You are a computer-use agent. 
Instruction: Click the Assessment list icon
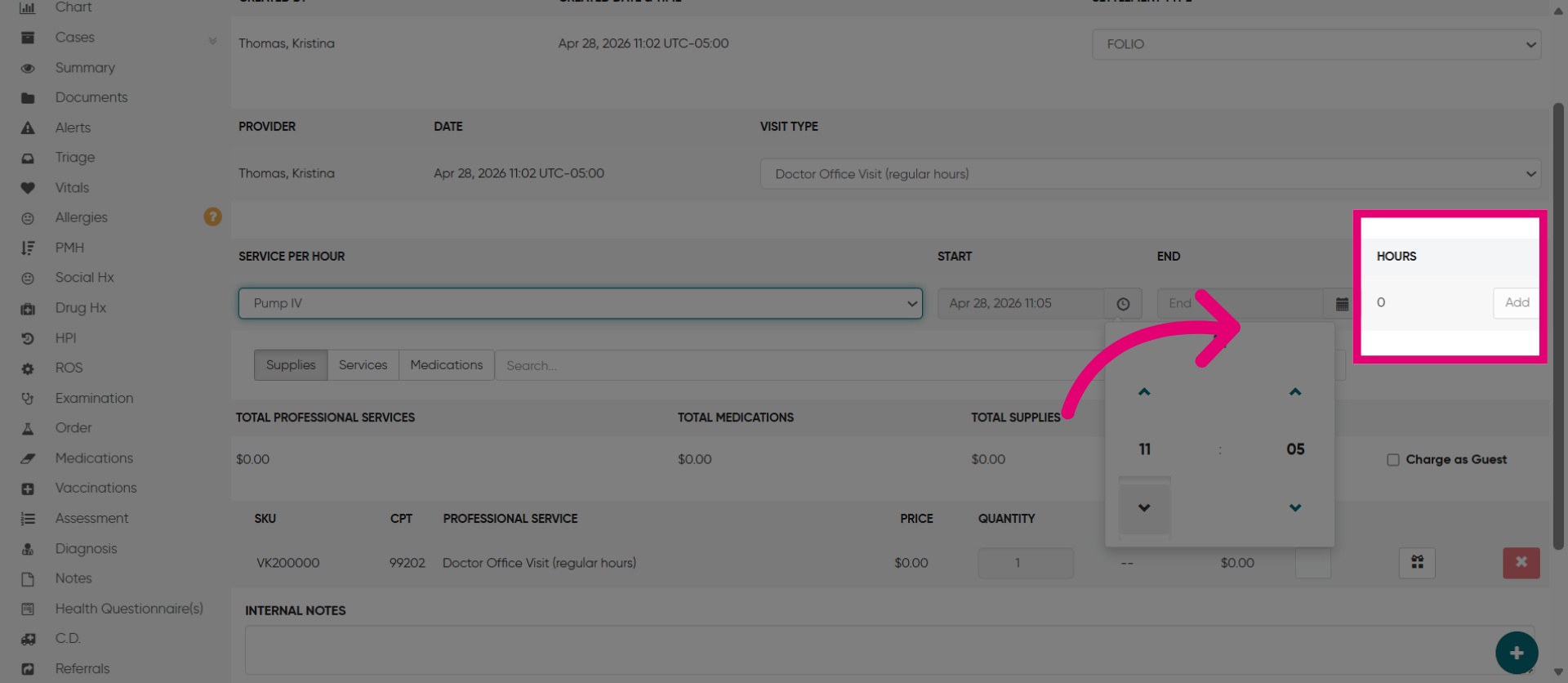point(28,519)
